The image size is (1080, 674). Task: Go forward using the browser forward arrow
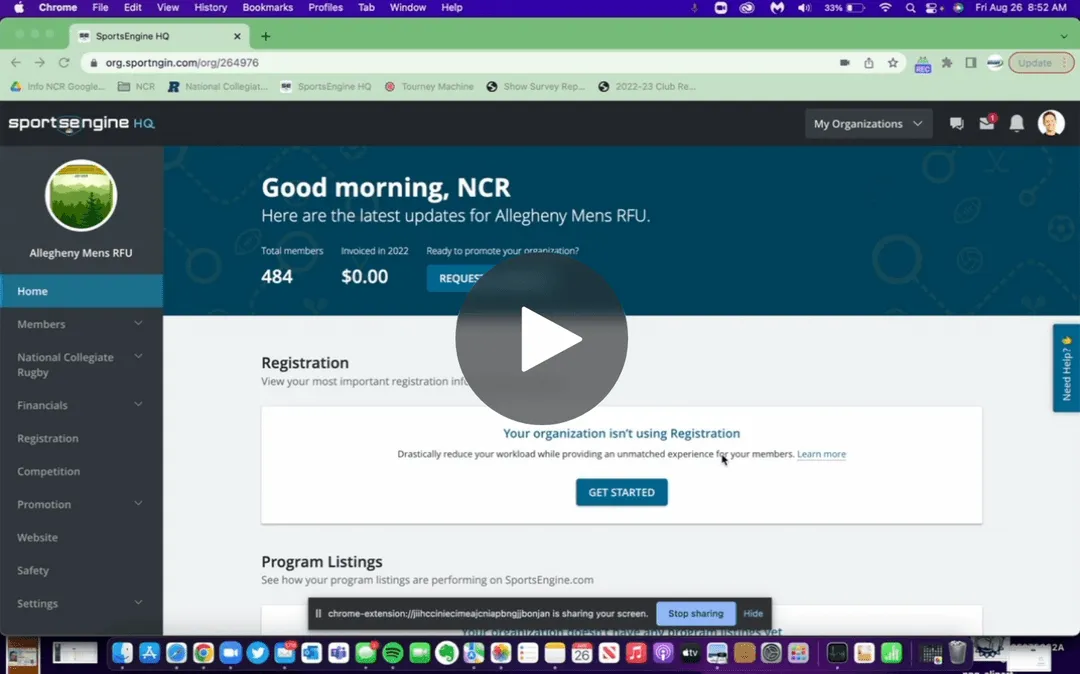click(40, 63)
